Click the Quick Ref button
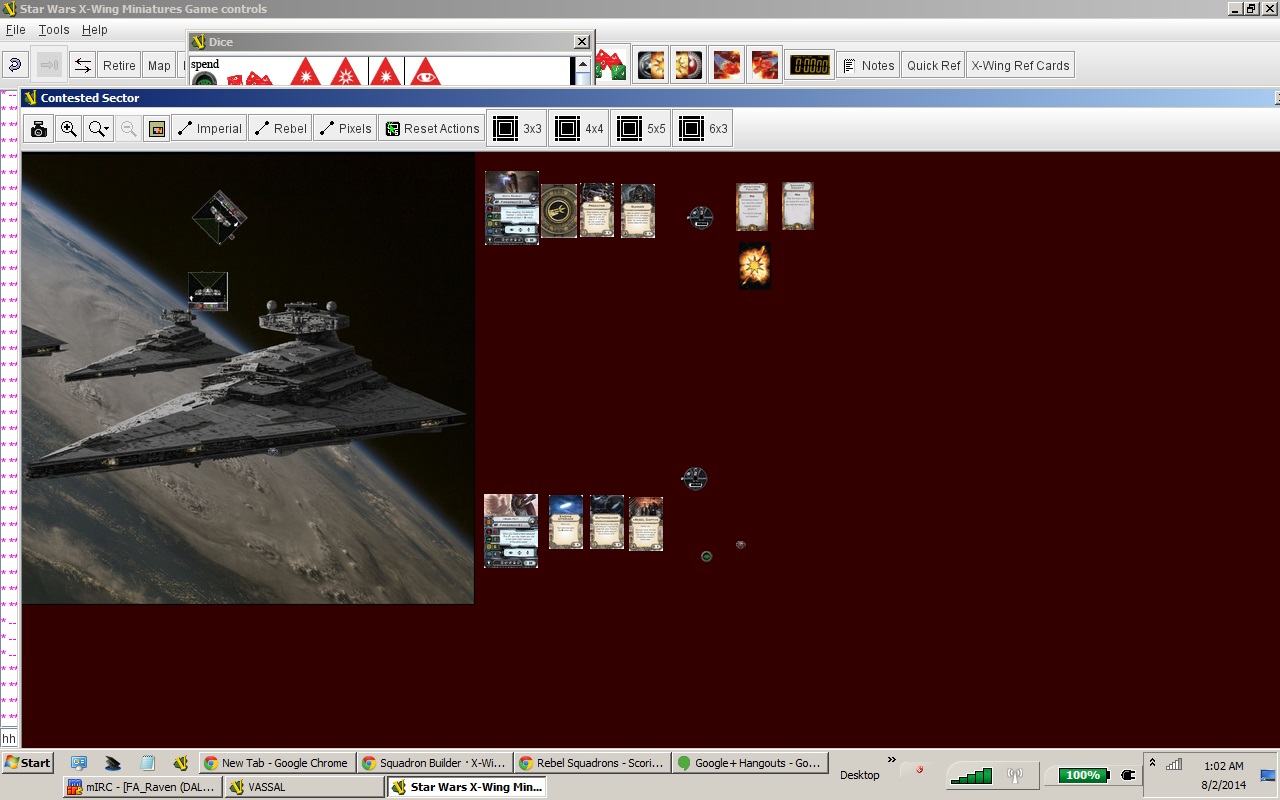Image resolution: width=1280 pixels, height=800 pixels. tap(933, 66)
